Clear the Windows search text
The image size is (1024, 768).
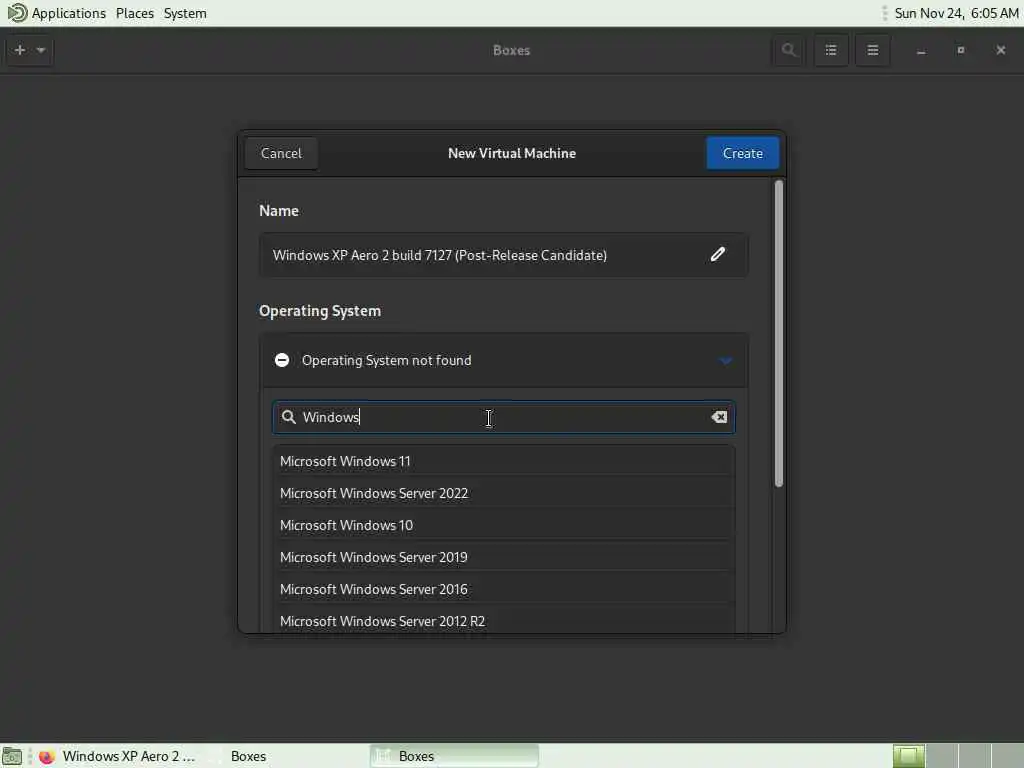click(719, 417)
